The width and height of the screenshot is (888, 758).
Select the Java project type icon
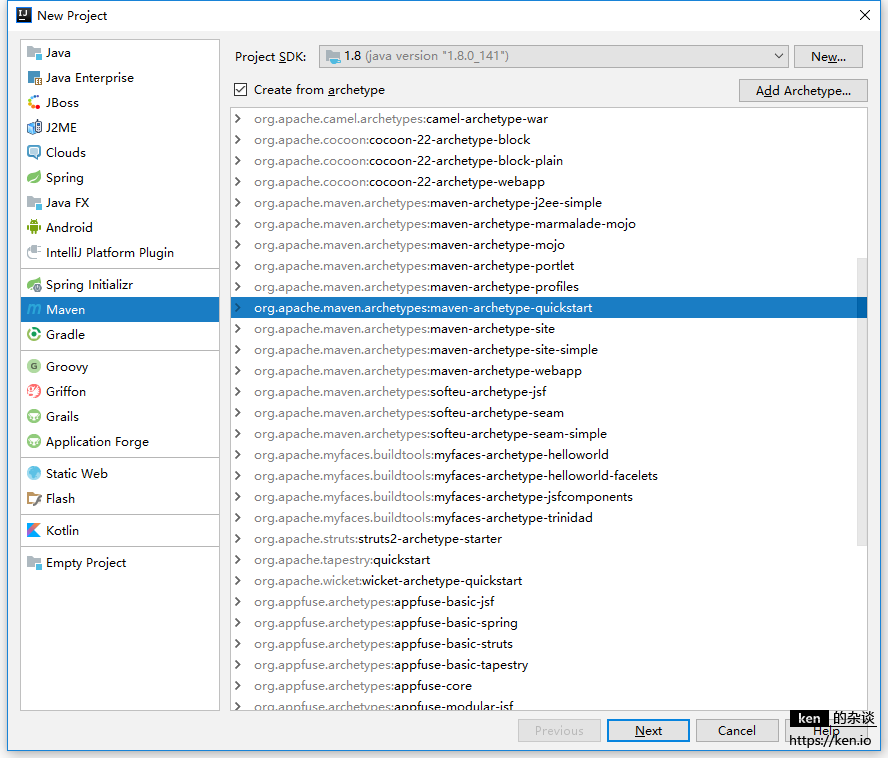(34, 53)
